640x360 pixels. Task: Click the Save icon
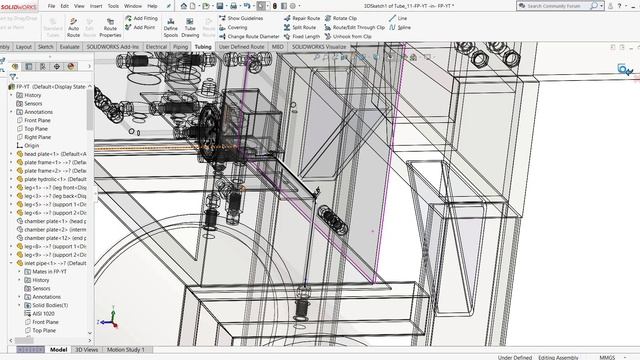click(220, 6)
